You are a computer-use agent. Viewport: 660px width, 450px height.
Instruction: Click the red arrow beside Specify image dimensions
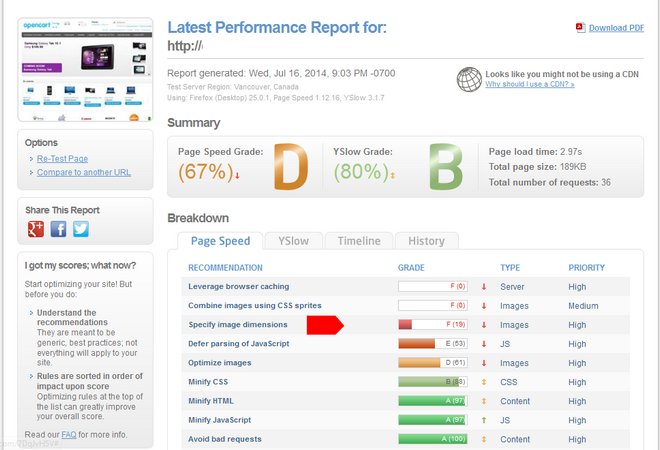325,324
